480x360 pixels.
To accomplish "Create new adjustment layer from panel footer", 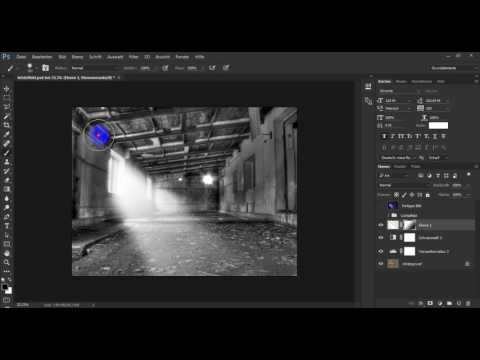I will pyautogui.click(x=440, y=303).
